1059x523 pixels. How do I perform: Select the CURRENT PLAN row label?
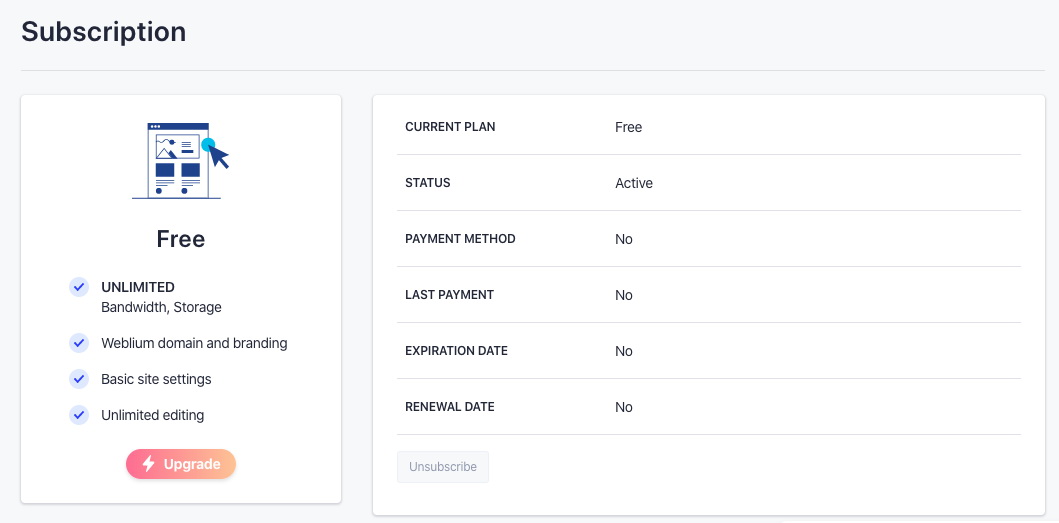(450, 127)
